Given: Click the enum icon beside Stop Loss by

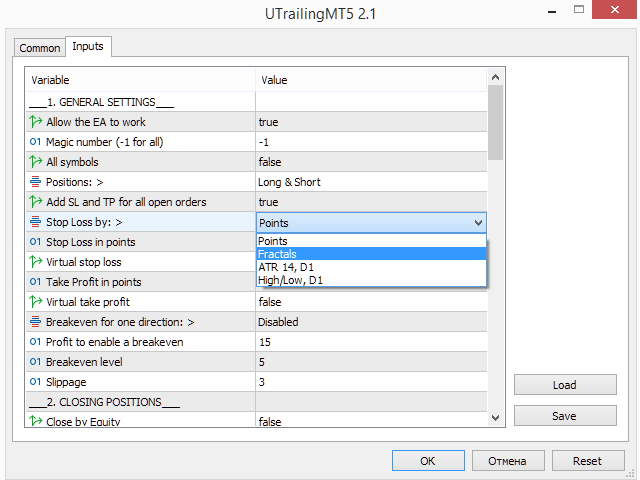Looking at the screenshot, I should point(36,222).
